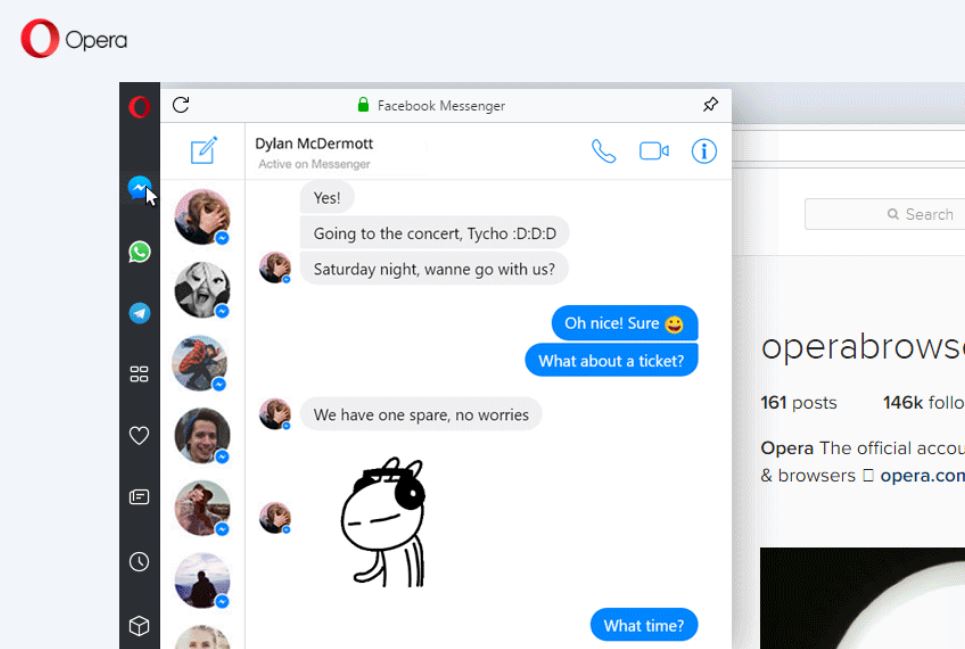The height and width of the screenshot is (649, 965).
Task: Click the sender avatar beside the sticker
Action: coord(274,518)
